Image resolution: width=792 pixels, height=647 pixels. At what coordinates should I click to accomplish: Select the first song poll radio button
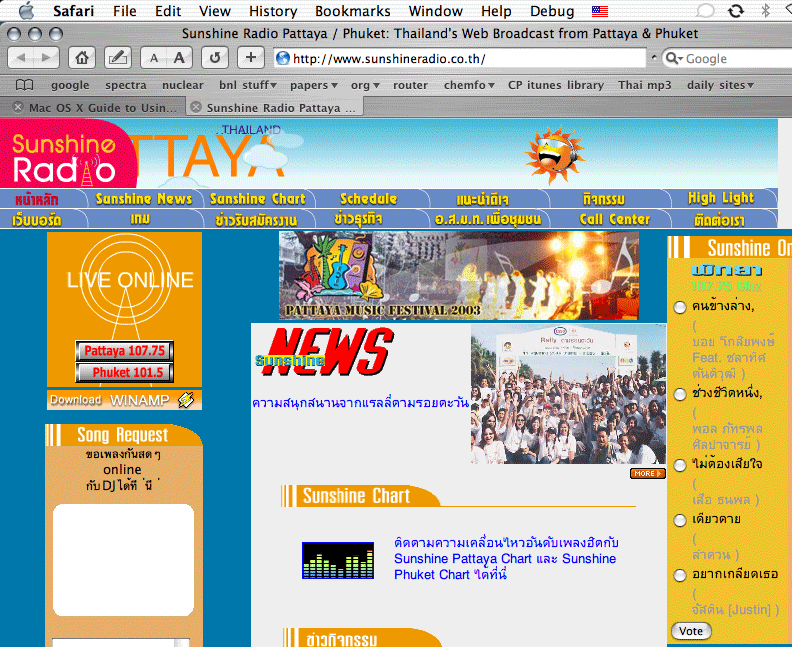click(x=680, y=307)
